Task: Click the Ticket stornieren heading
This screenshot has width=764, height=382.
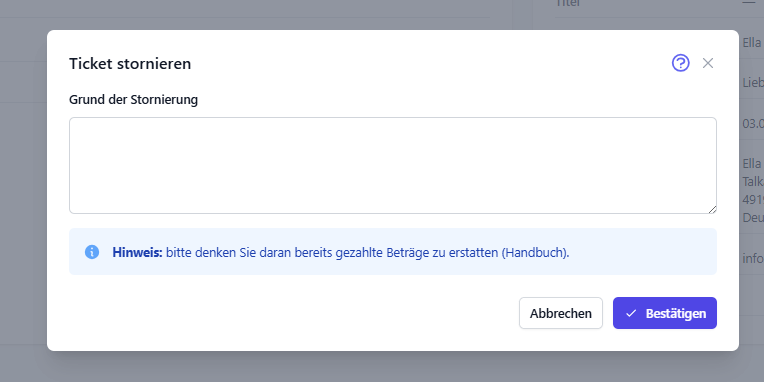Action: pyautogui.click(x=130, y=64)
